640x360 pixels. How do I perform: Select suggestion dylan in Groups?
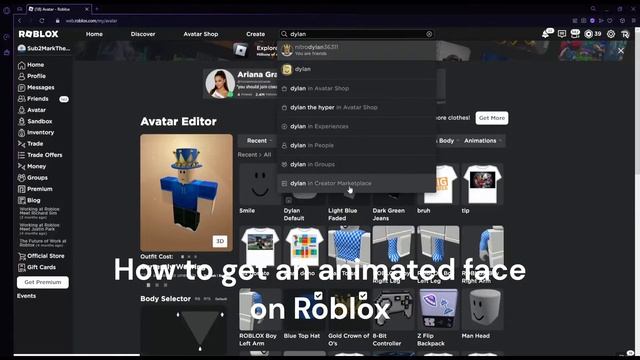click(x=357, y=164)
